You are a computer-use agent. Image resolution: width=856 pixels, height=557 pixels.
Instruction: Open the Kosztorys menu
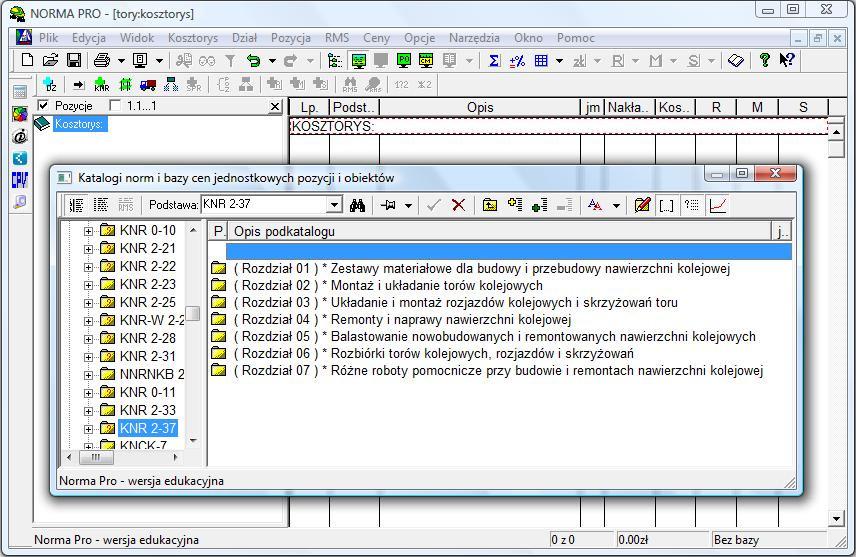193,38
